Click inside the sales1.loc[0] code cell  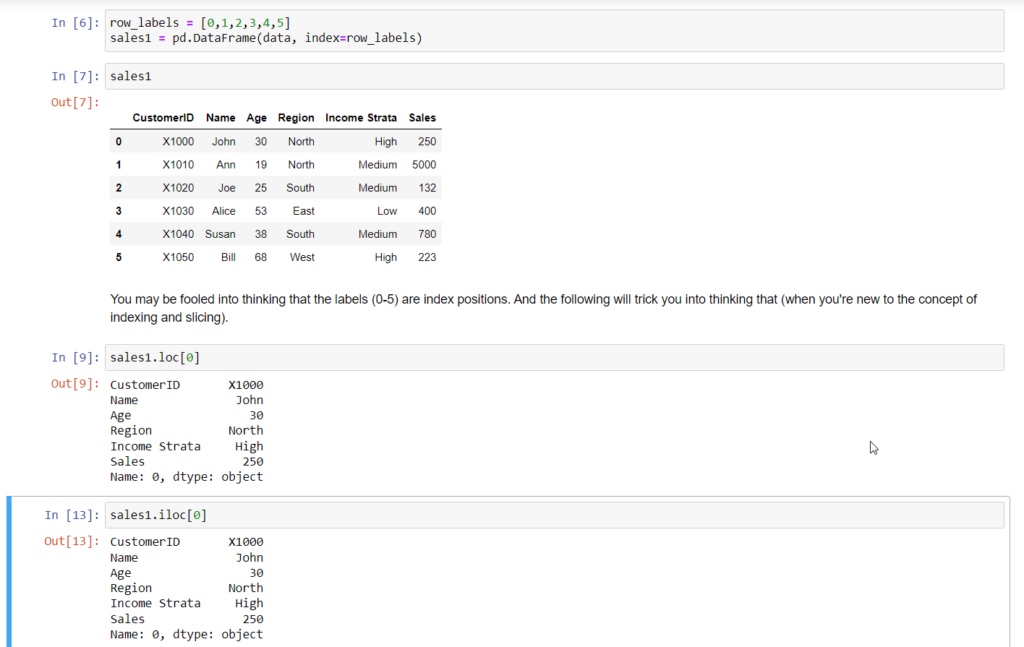300,357
